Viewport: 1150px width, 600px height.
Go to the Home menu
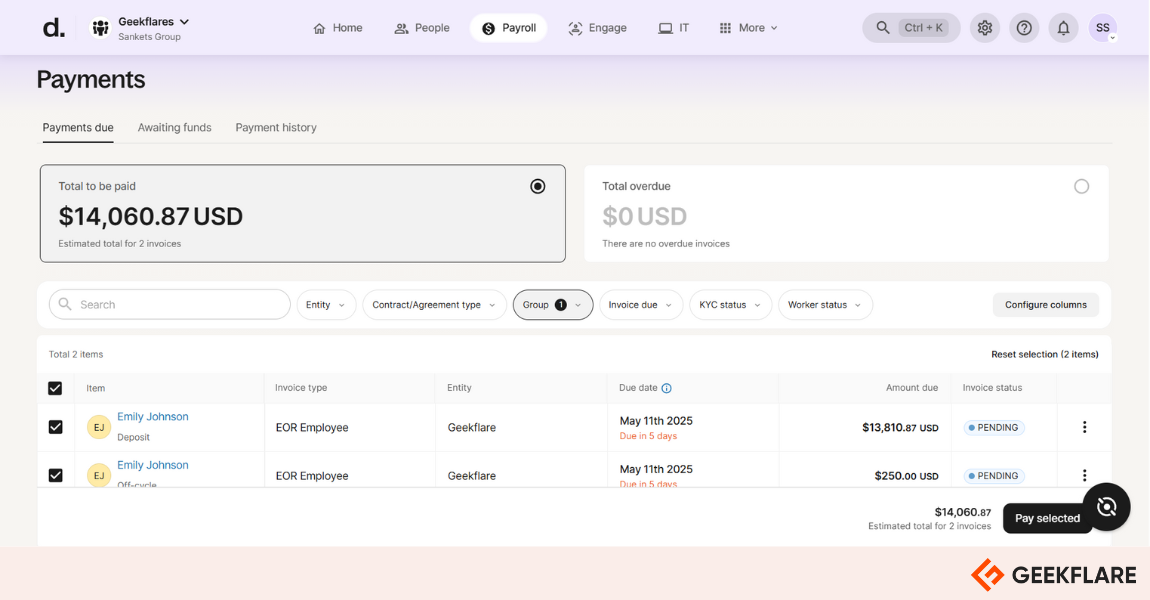point(338,28)
